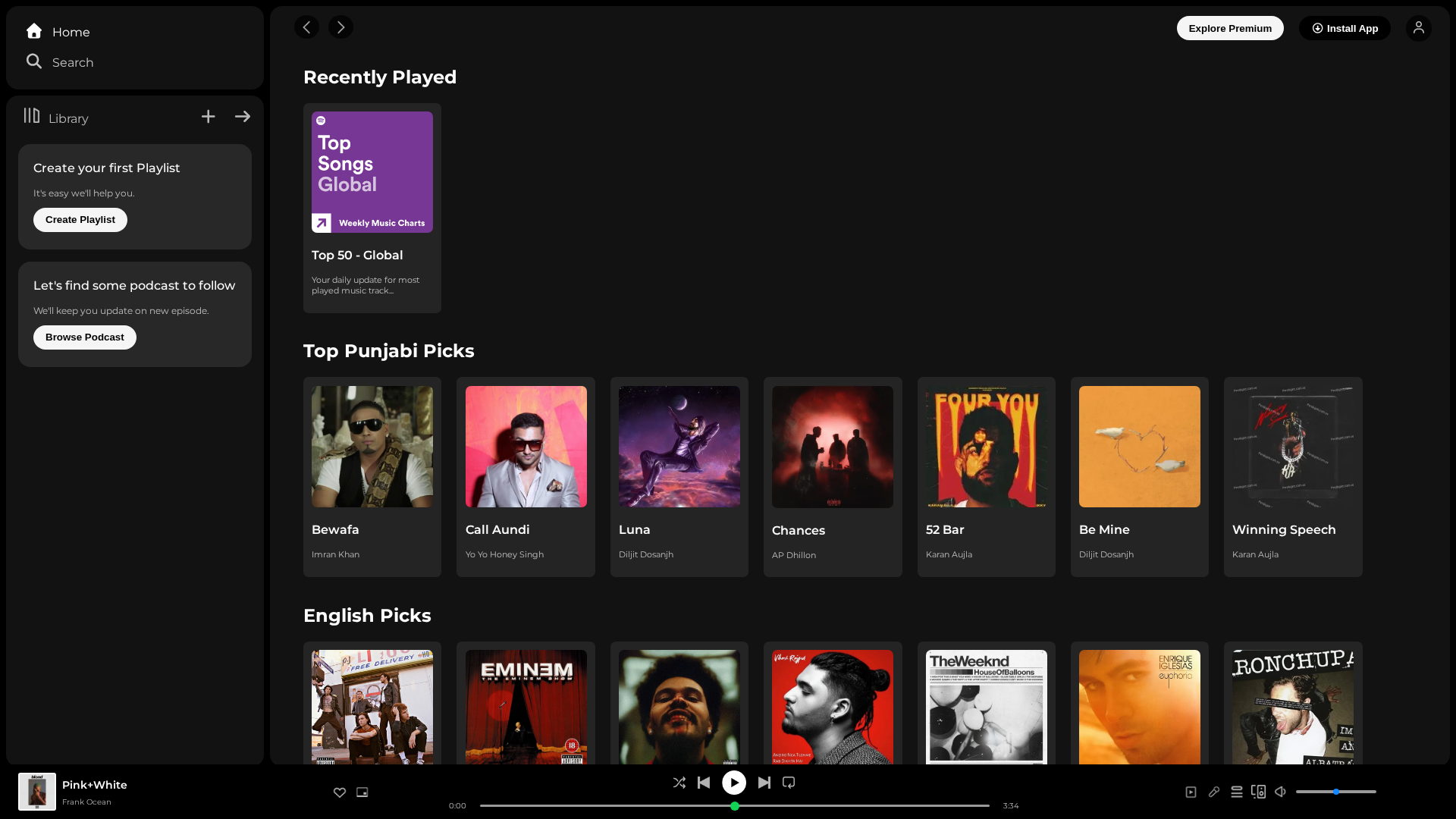Screen dimensions: 1456x819
Task: Open the Bewafa song card
Action: point(372,477)
